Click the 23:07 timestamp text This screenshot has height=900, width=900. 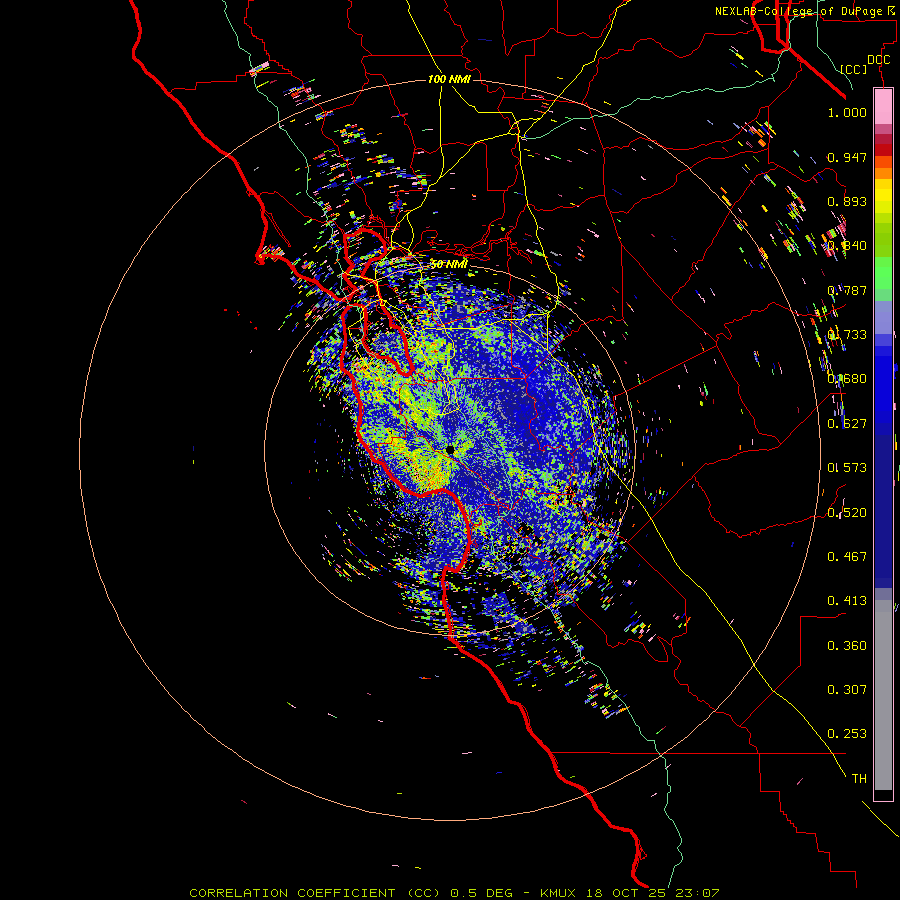click(x=697, y=893)
